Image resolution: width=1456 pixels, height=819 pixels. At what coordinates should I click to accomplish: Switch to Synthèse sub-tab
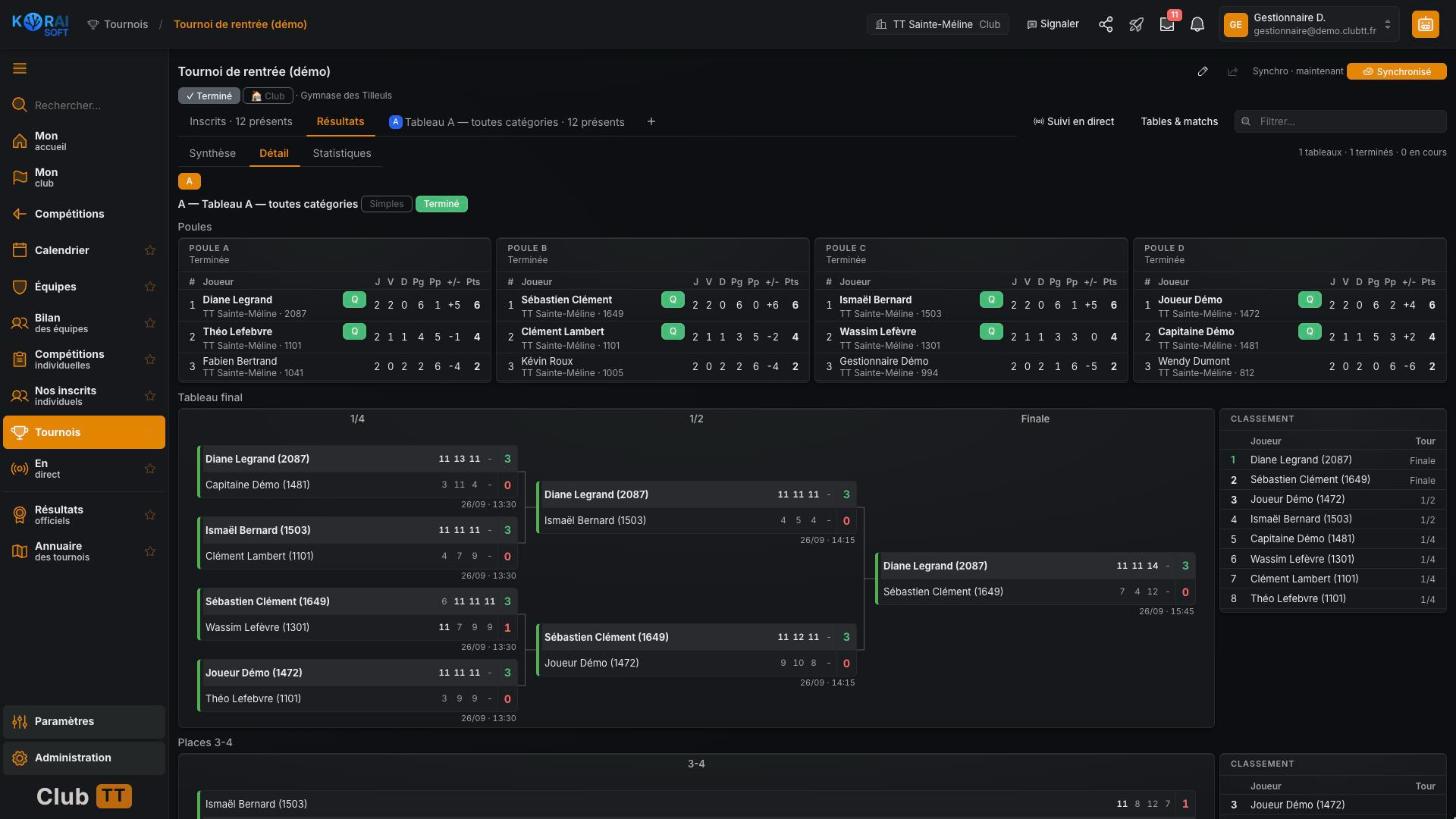(x=212, y=154)
